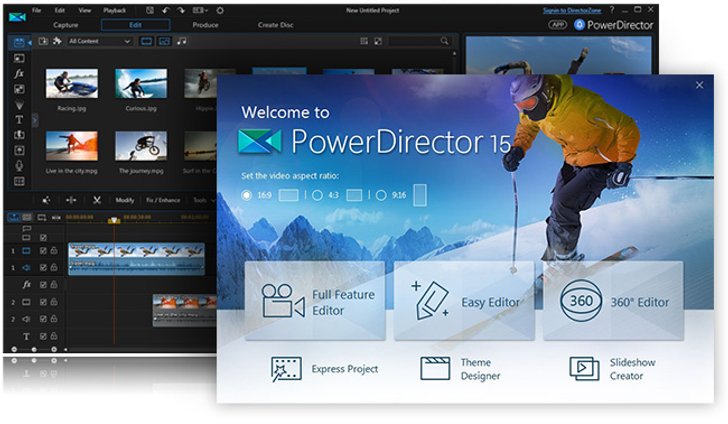Show only audio with the music note filter
This screenshot has width=728, height=424.
coord(182,41)
